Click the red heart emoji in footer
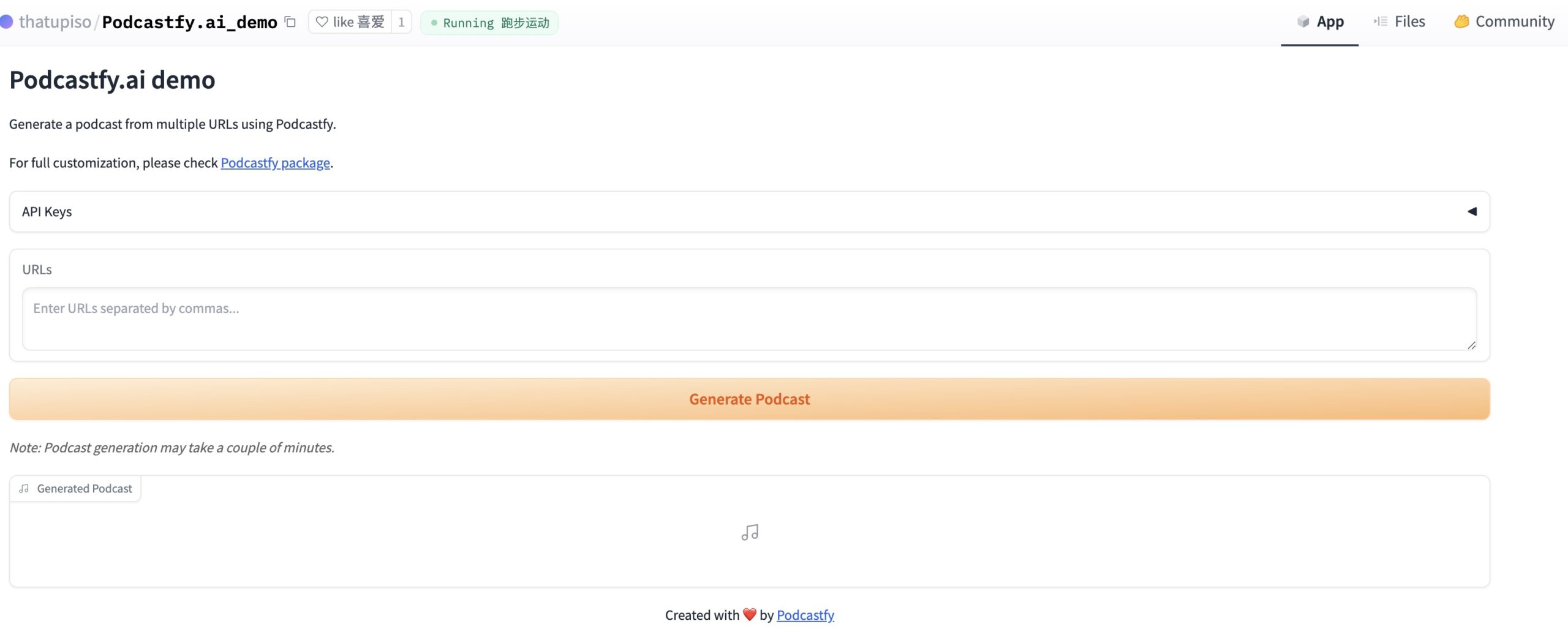This screenshot has width=1568, height=640. pyautogui.click(x=750, y=614)
